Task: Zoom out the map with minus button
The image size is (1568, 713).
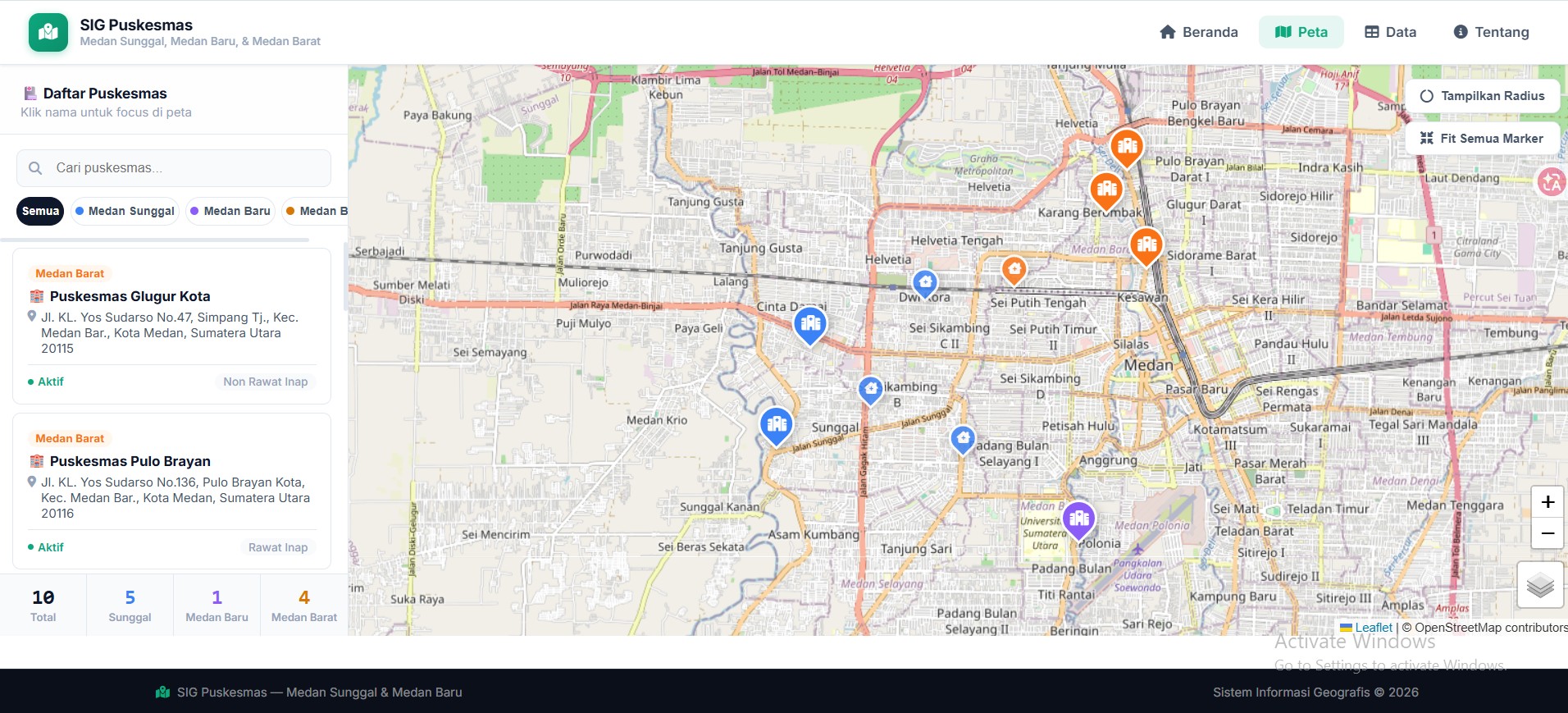Action: point(1547,533)
